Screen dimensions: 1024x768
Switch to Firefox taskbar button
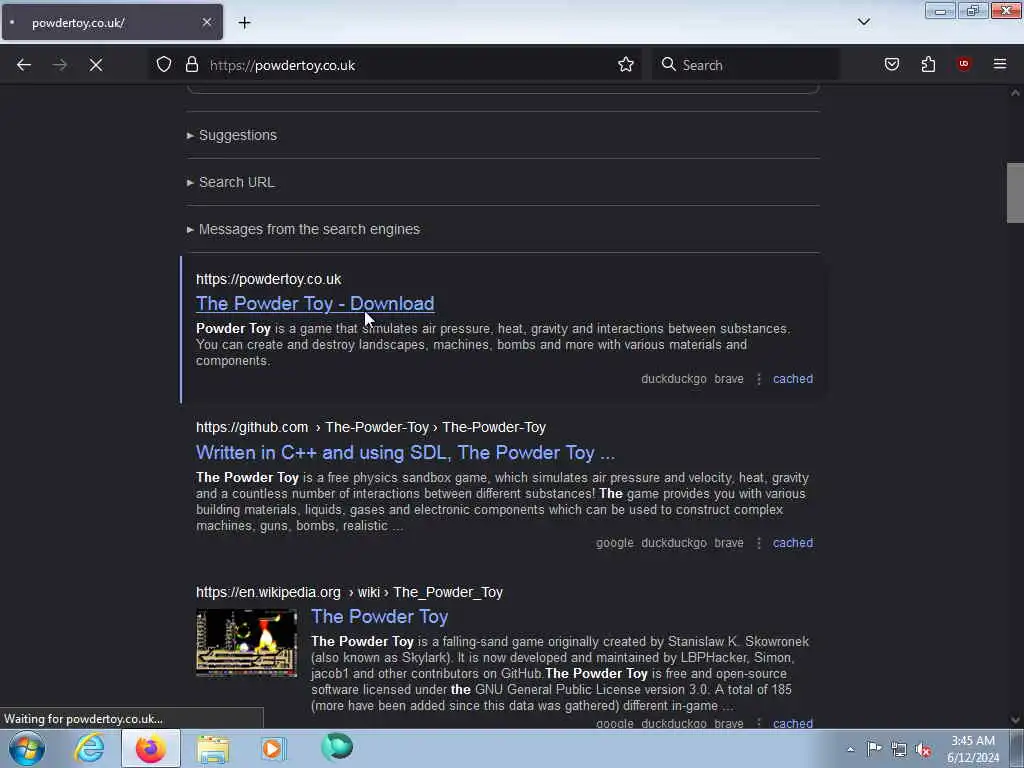point(151,748)
